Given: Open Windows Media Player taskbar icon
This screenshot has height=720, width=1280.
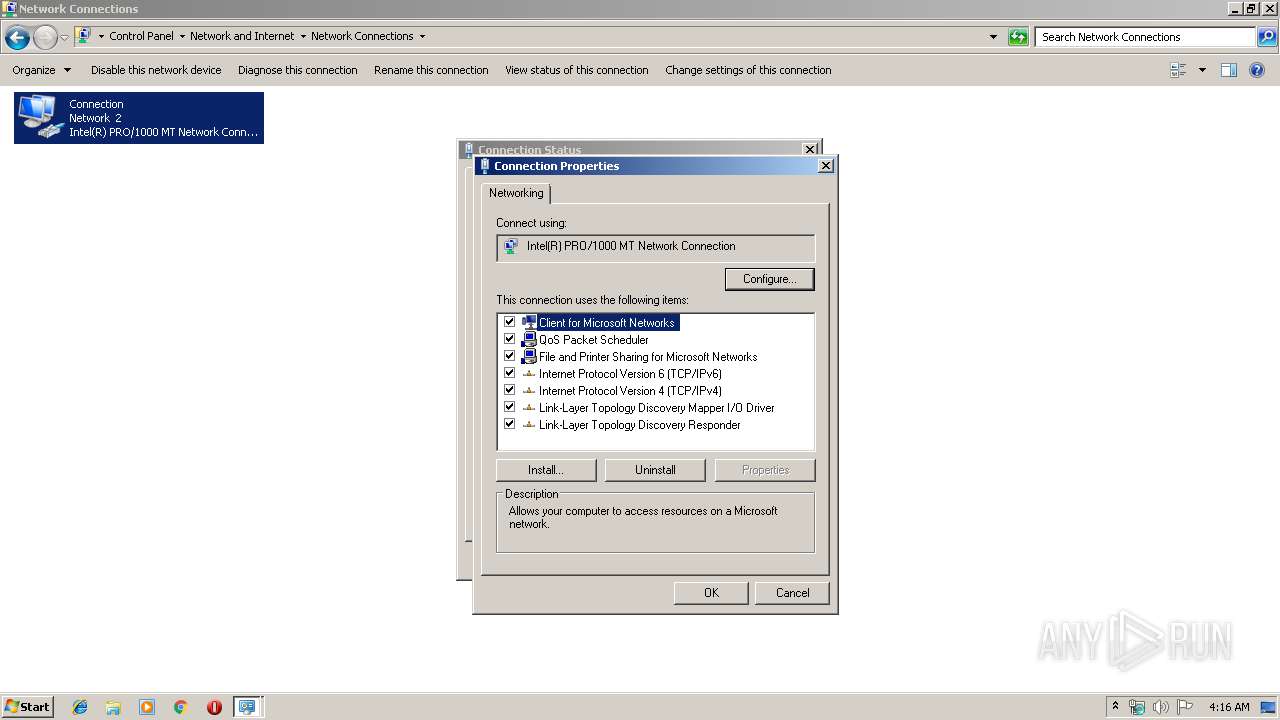Looking at the screenshot, I should [147, 707].
